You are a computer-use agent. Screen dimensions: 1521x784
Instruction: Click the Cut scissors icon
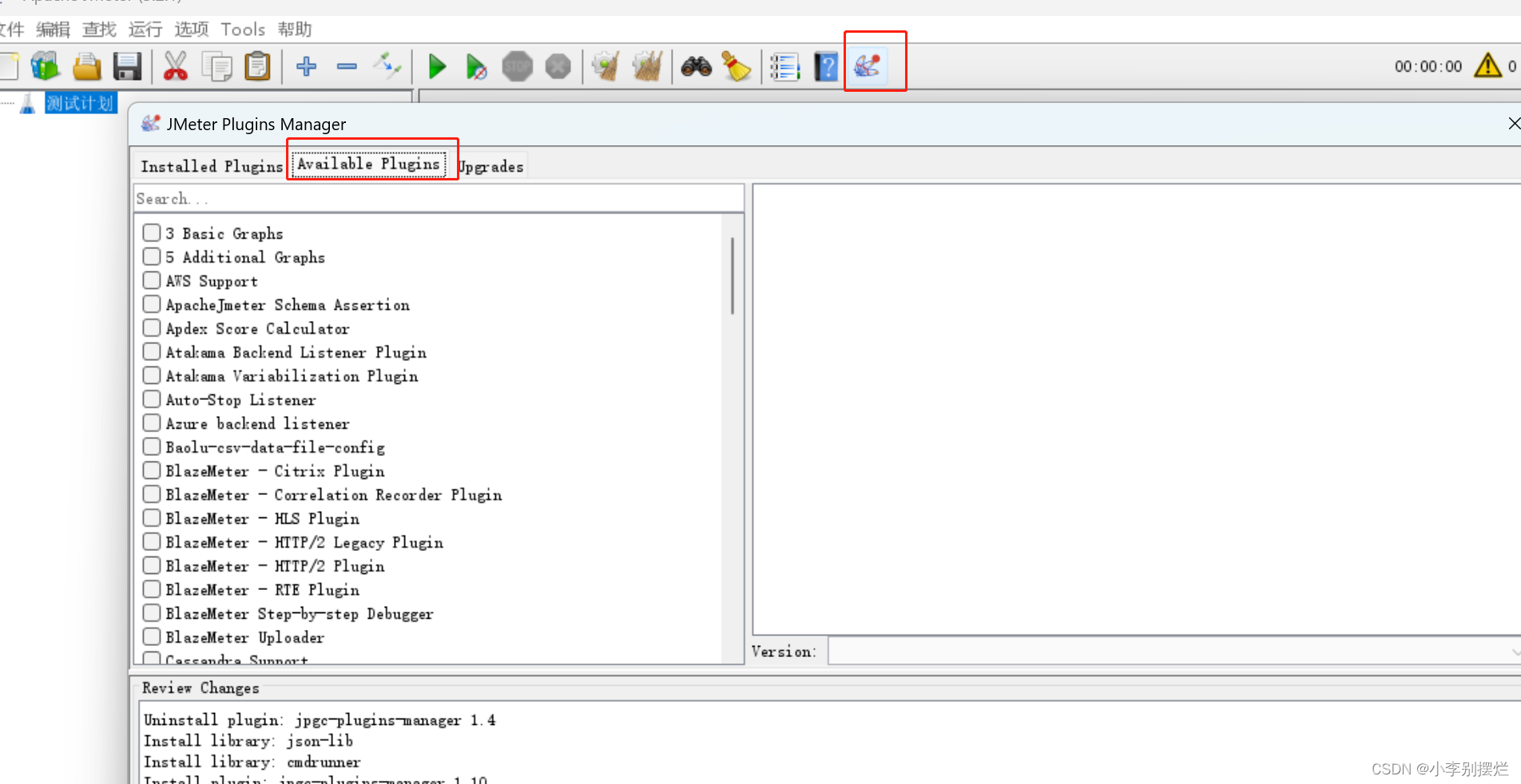point(175,66)
